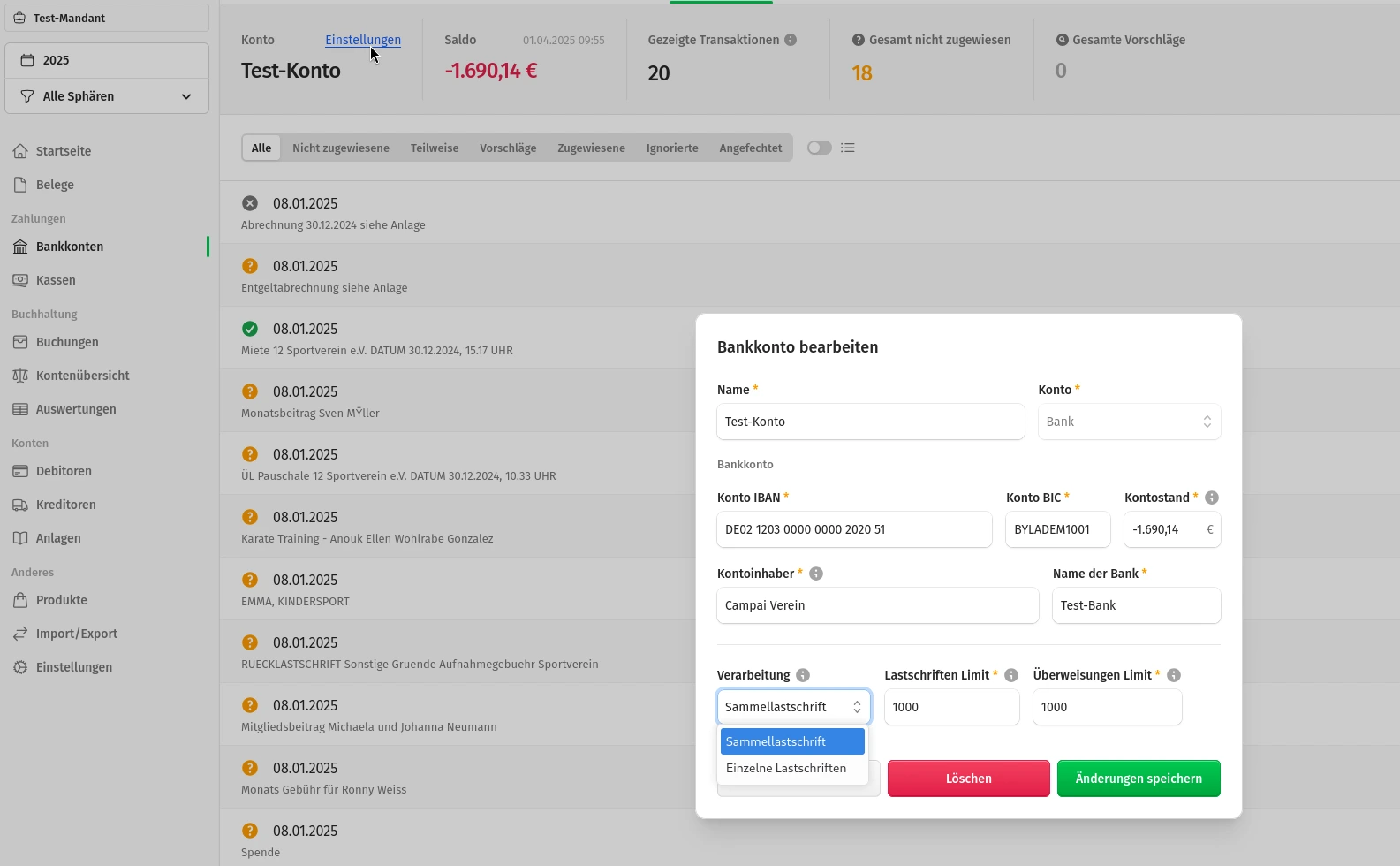The width and height of the screenshot is (1400, 866).
Task: Click the Bankkonten bank building icon
Action: point(20,247)
